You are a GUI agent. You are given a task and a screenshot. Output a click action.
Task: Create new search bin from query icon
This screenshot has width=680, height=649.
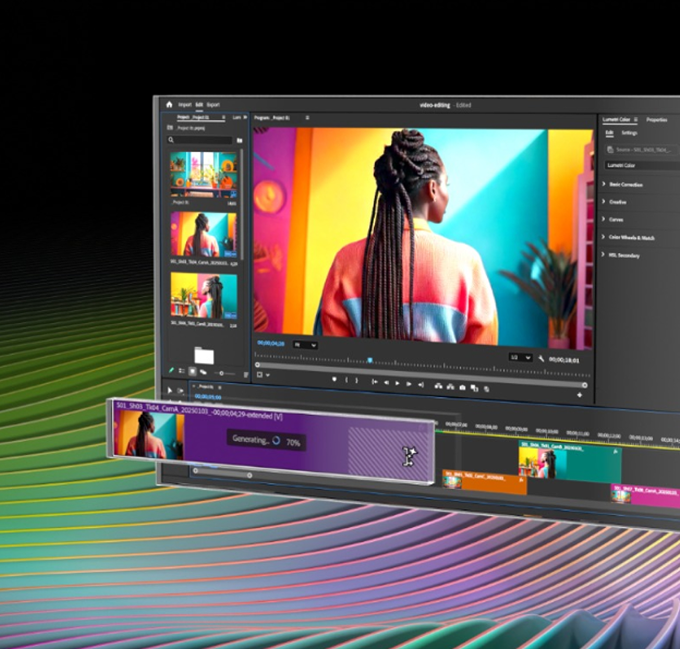coord(239,140)
